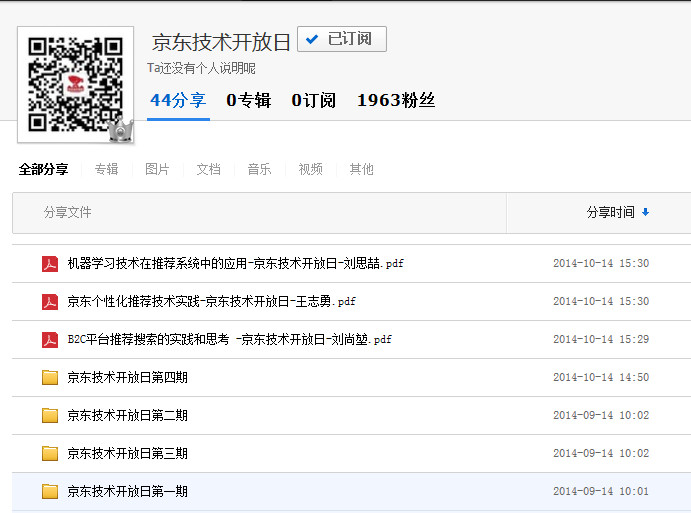The width and height of the screenshot is (691, 513).
Task: Click the PDF icon for 京东个性化推荐技术实践
Action: [50, 302]
